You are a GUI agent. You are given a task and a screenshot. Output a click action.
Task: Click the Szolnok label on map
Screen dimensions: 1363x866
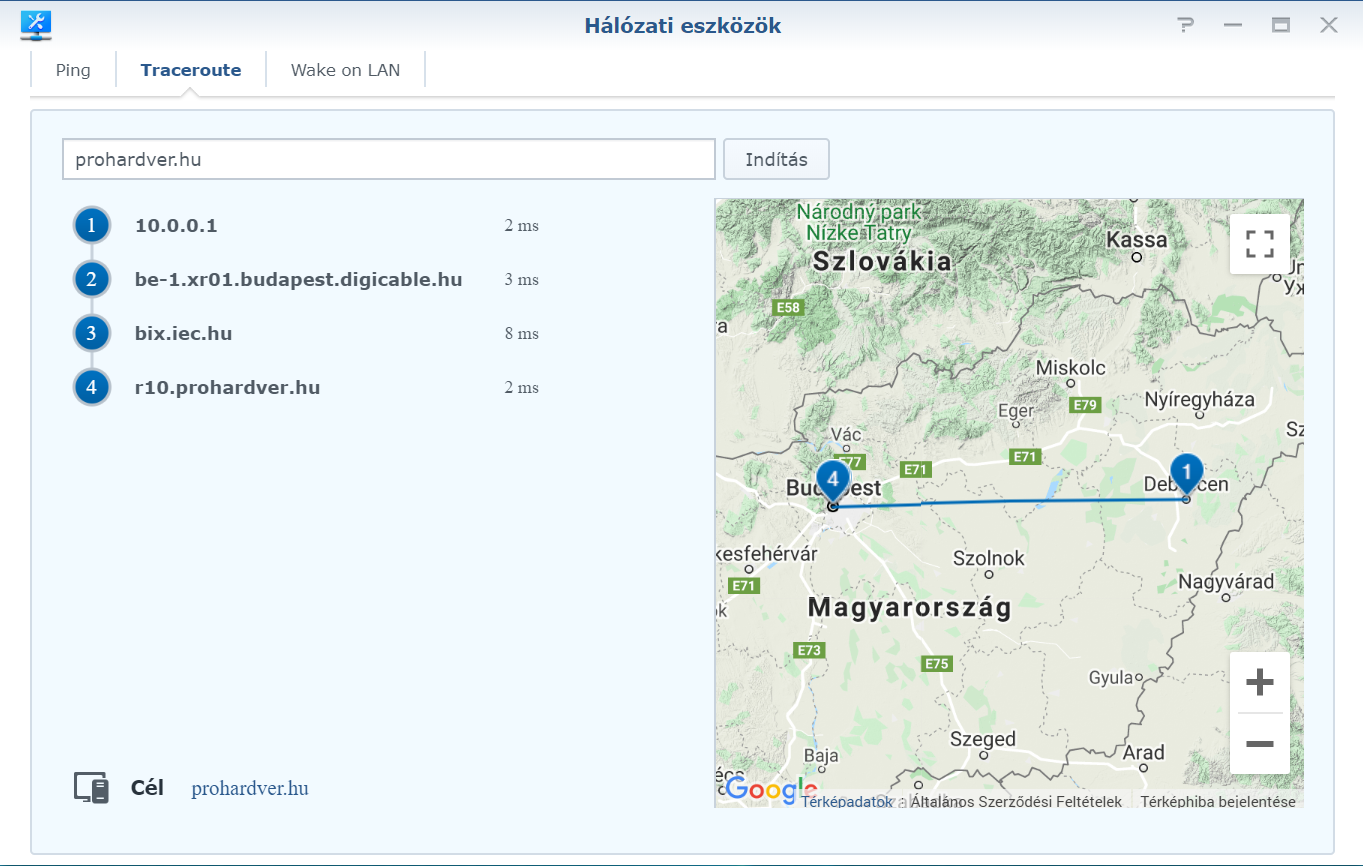(989, 558)
